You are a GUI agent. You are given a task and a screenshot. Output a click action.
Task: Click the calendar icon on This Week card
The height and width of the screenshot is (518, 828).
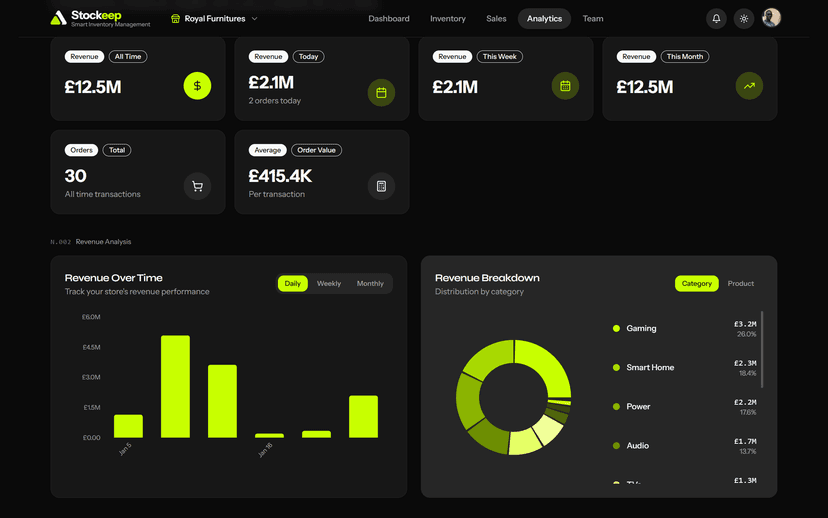(x=565, y=86)
